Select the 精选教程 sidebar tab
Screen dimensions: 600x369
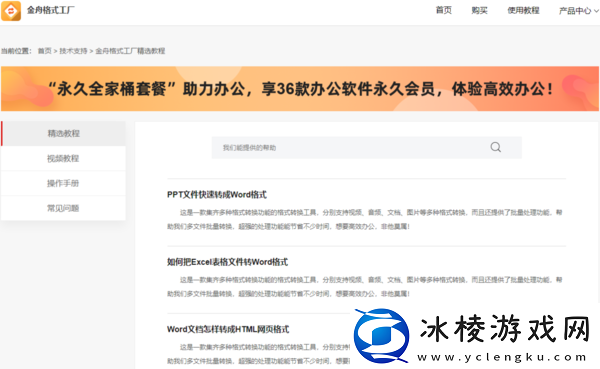click(x=63, y=134)
